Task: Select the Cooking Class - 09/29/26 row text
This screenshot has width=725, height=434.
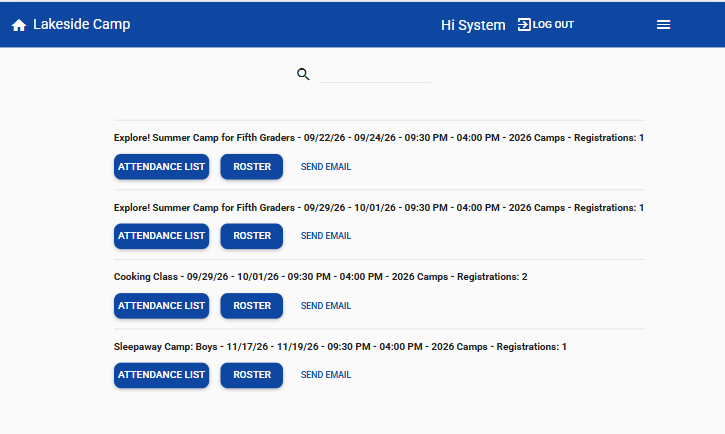Action: [320, 277]
